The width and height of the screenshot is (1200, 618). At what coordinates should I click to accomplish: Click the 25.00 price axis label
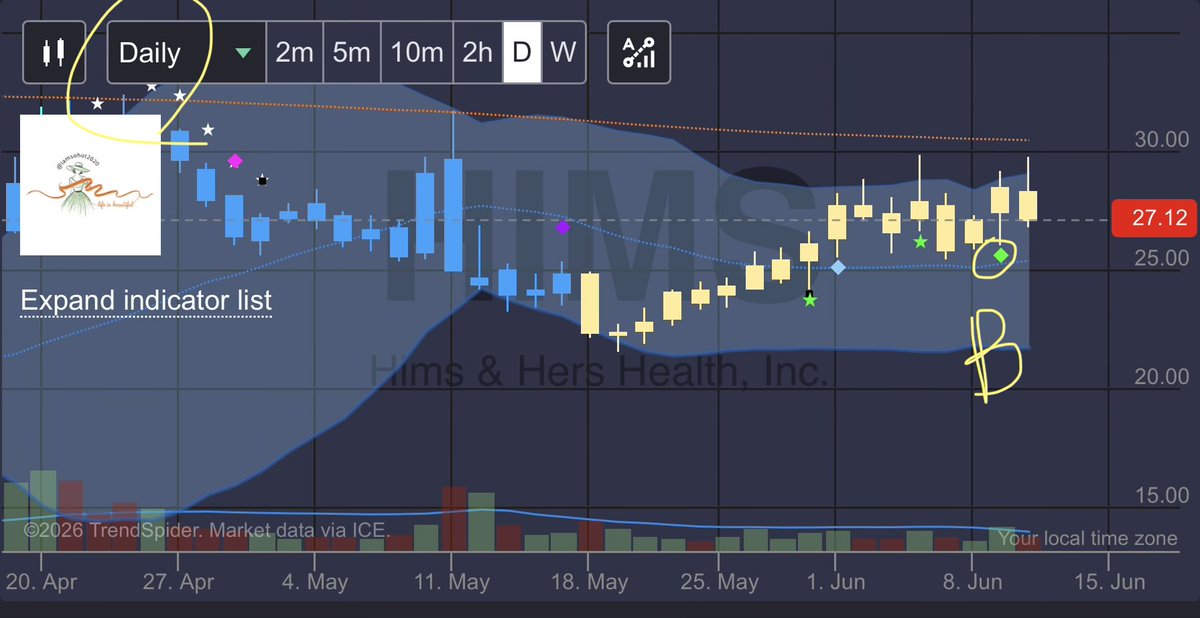click(x=1161, y=258)
